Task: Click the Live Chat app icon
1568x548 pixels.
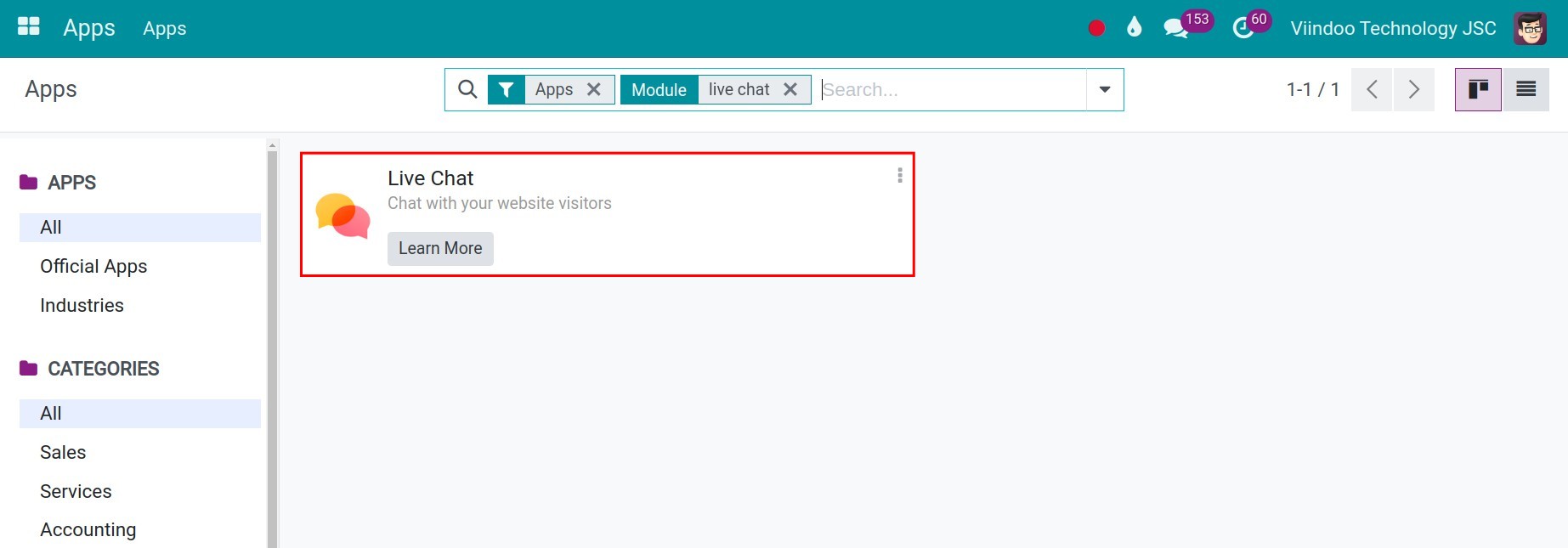Action: tap(342, 215)
